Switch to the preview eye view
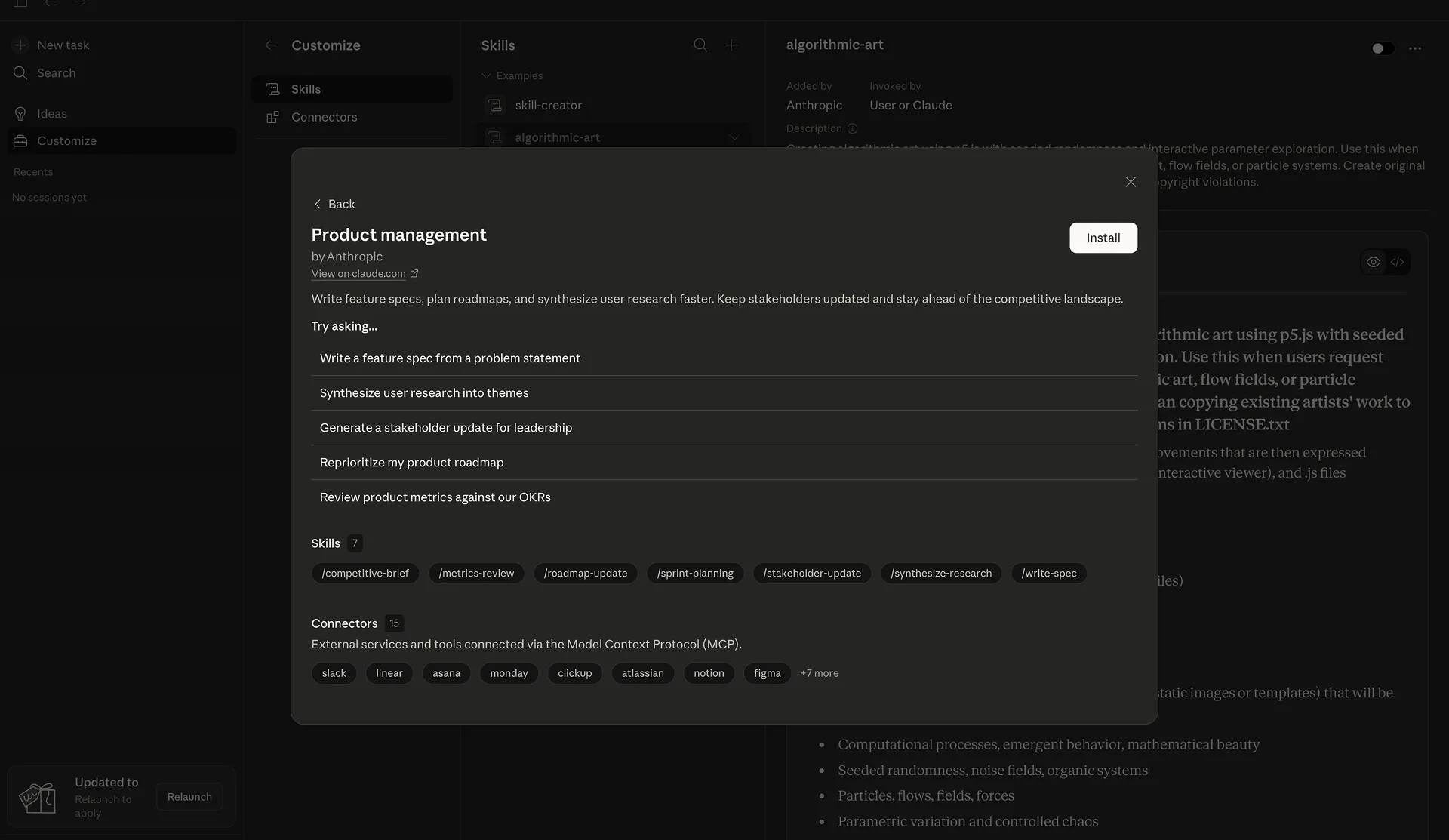1449x840 pixels. [1374, 263]
